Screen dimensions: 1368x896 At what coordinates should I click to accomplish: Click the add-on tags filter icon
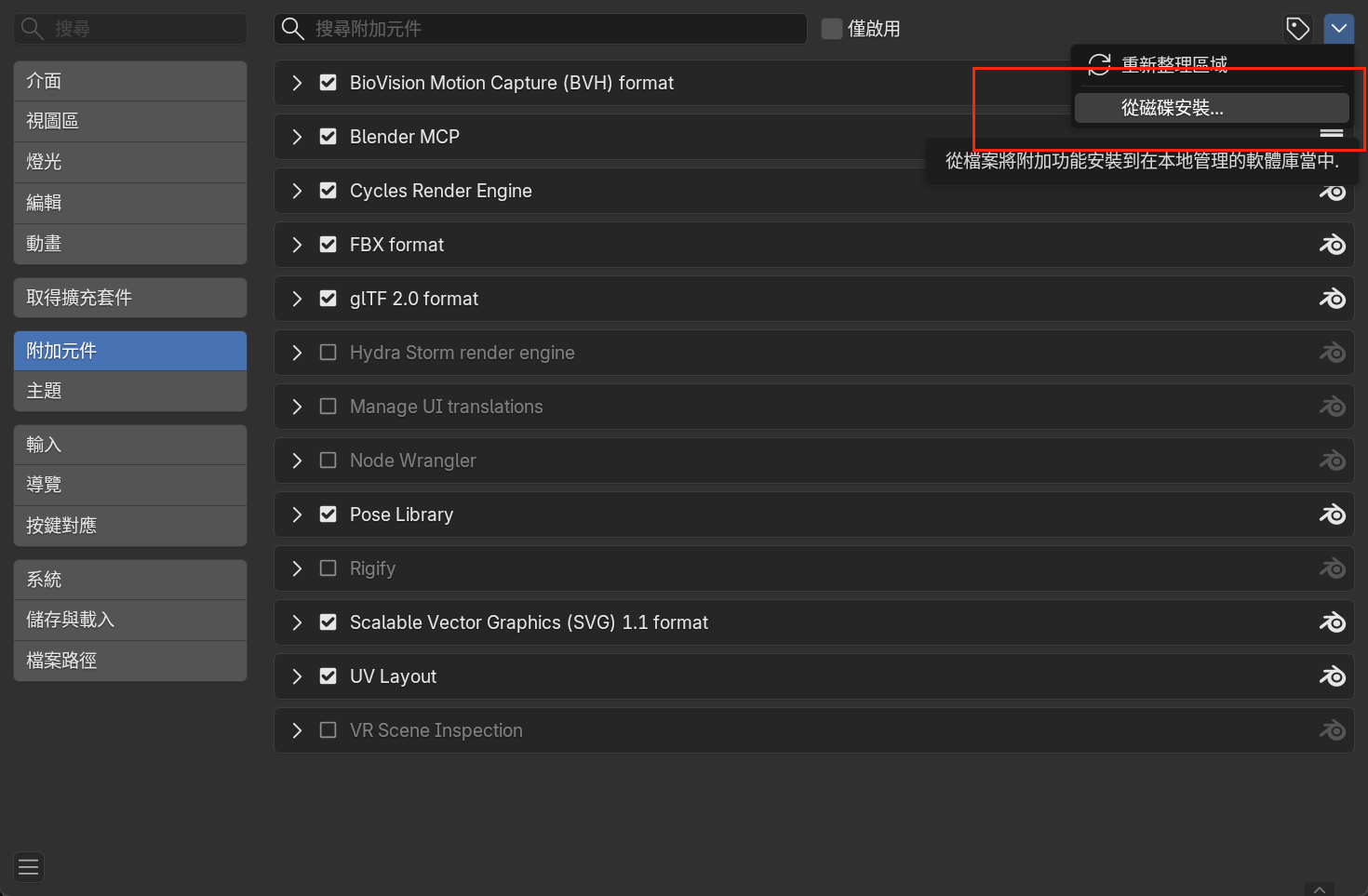(x=1297, y=29)
